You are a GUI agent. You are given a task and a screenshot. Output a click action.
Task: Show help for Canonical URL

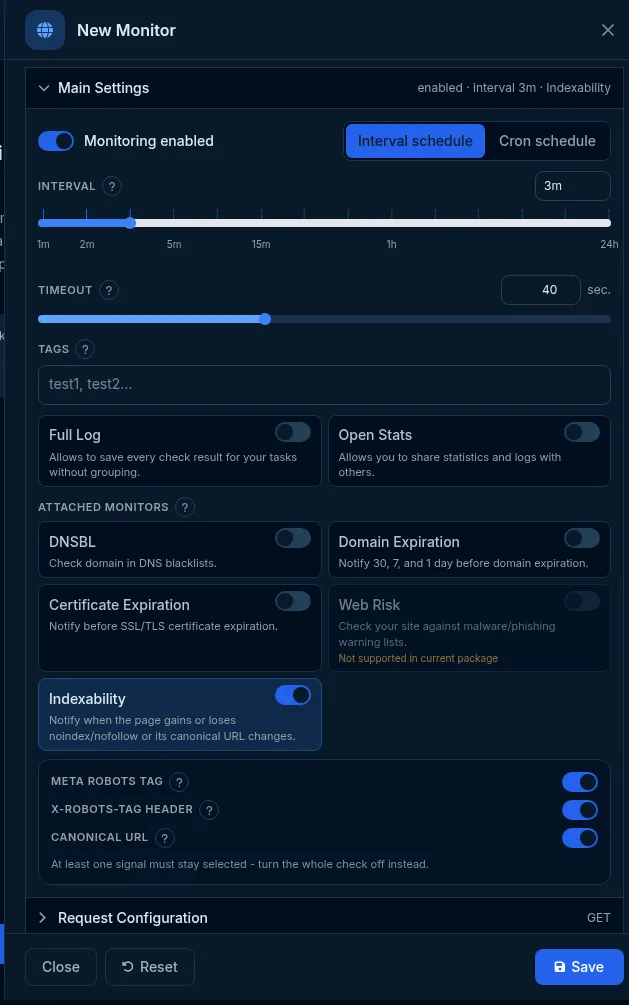pyautogui.click(x=165, y=838)
